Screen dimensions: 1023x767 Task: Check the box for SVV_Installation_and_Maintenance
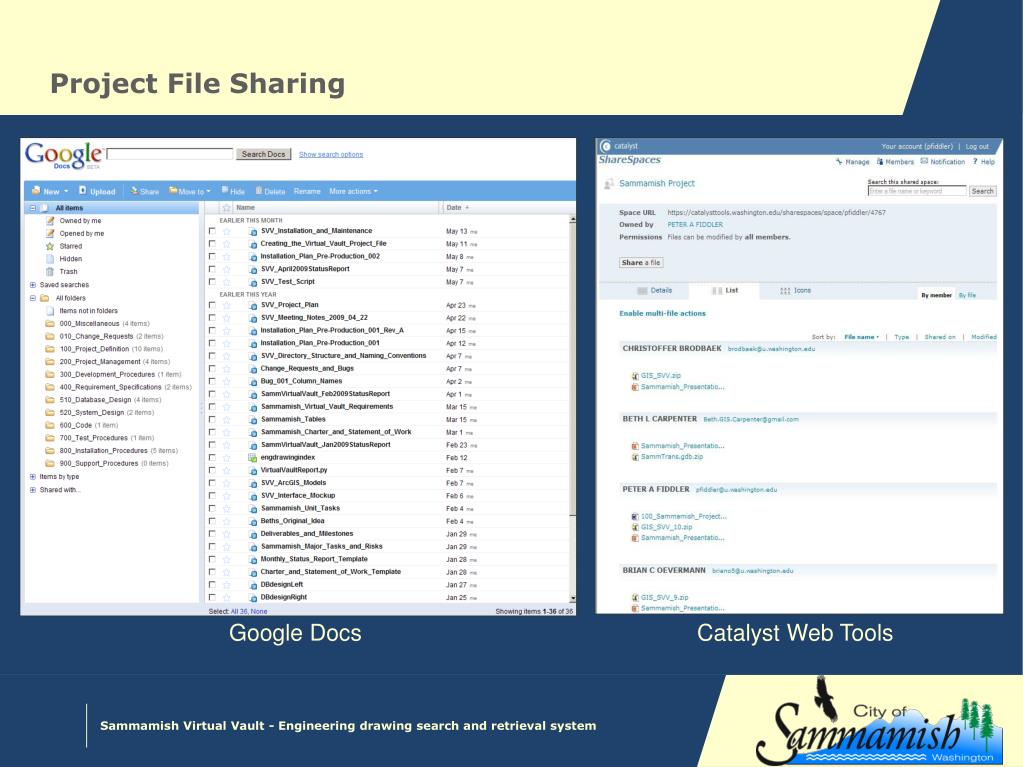(212, 231)
